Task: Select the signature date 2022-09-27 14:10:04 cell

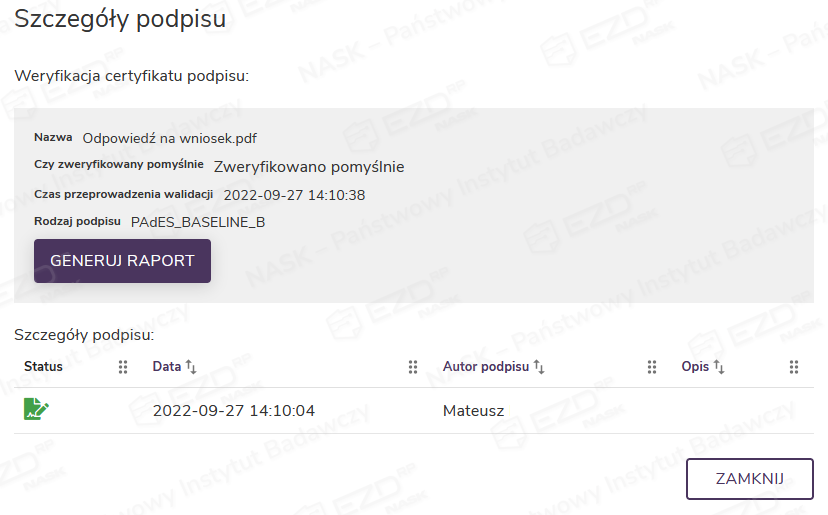Action: coord(234,410)
